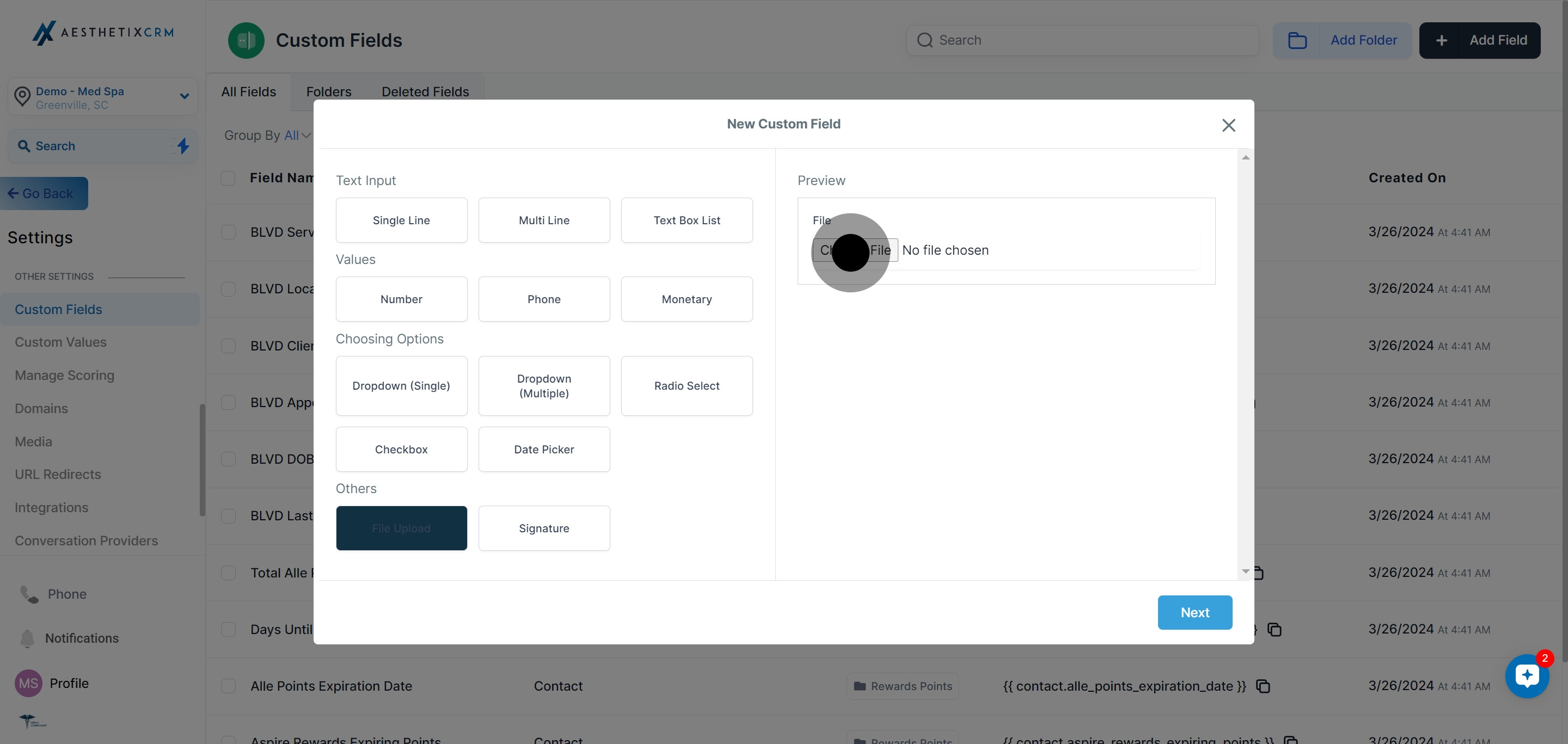Expand the Demo - Med Spa location dropdown
Screen dimensions: 1568x744
click(184, 96)
